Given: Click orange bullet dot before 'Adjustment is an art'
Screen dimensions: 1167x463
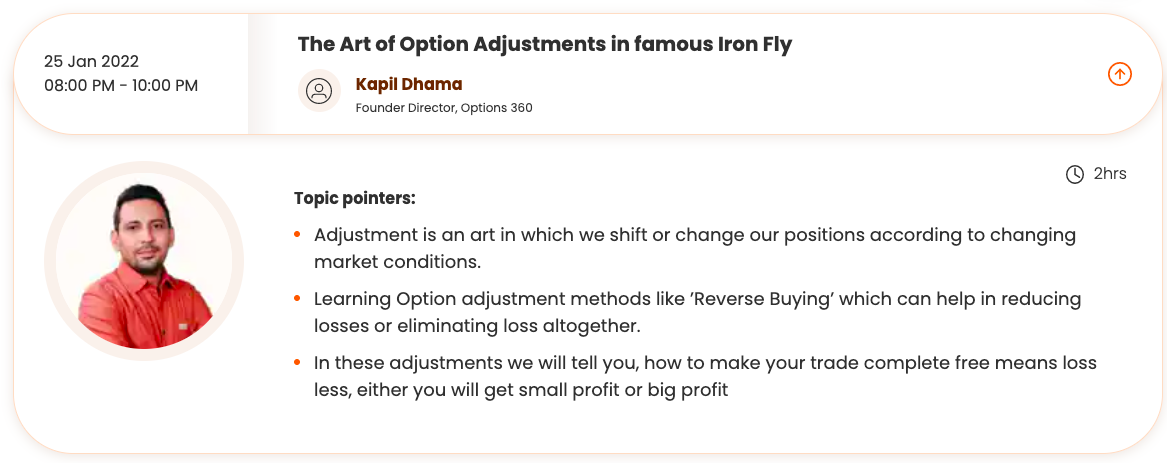Looking at the screenshot, I should click(x=297, y=235).
